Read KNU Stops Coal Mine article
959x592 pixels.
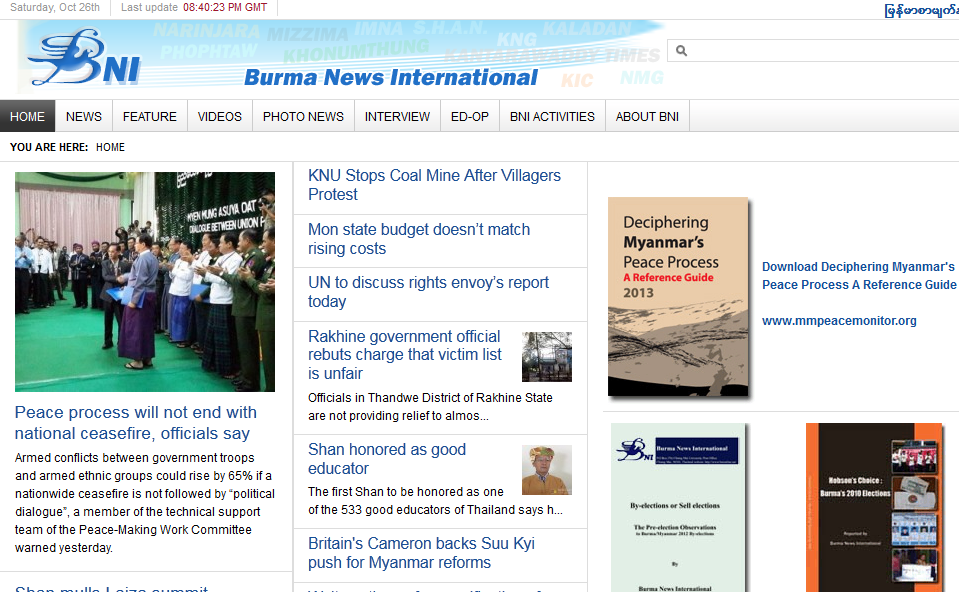pyautogui.click(x=434, y=184)
